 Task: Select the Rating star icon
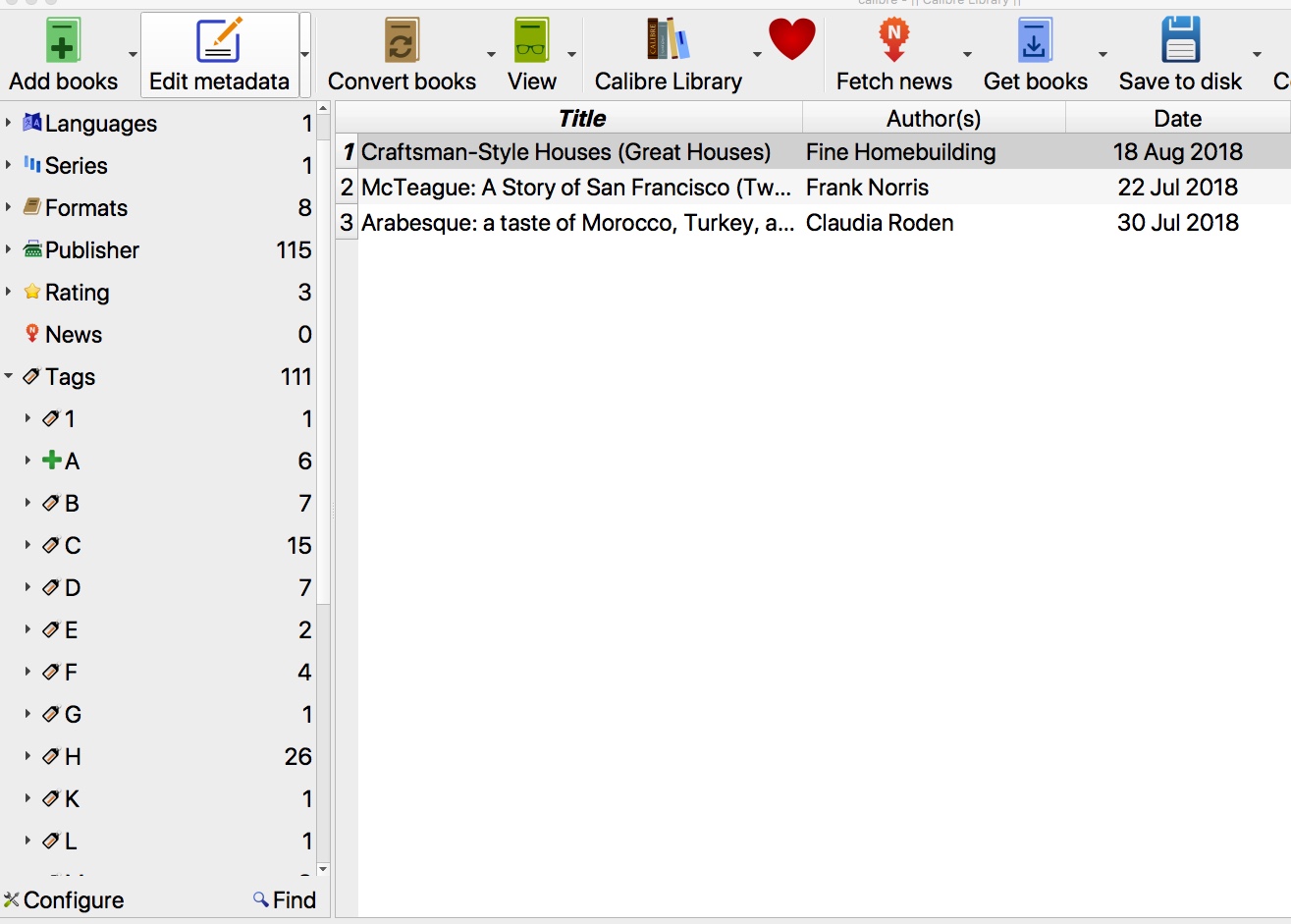click(32, 292)
